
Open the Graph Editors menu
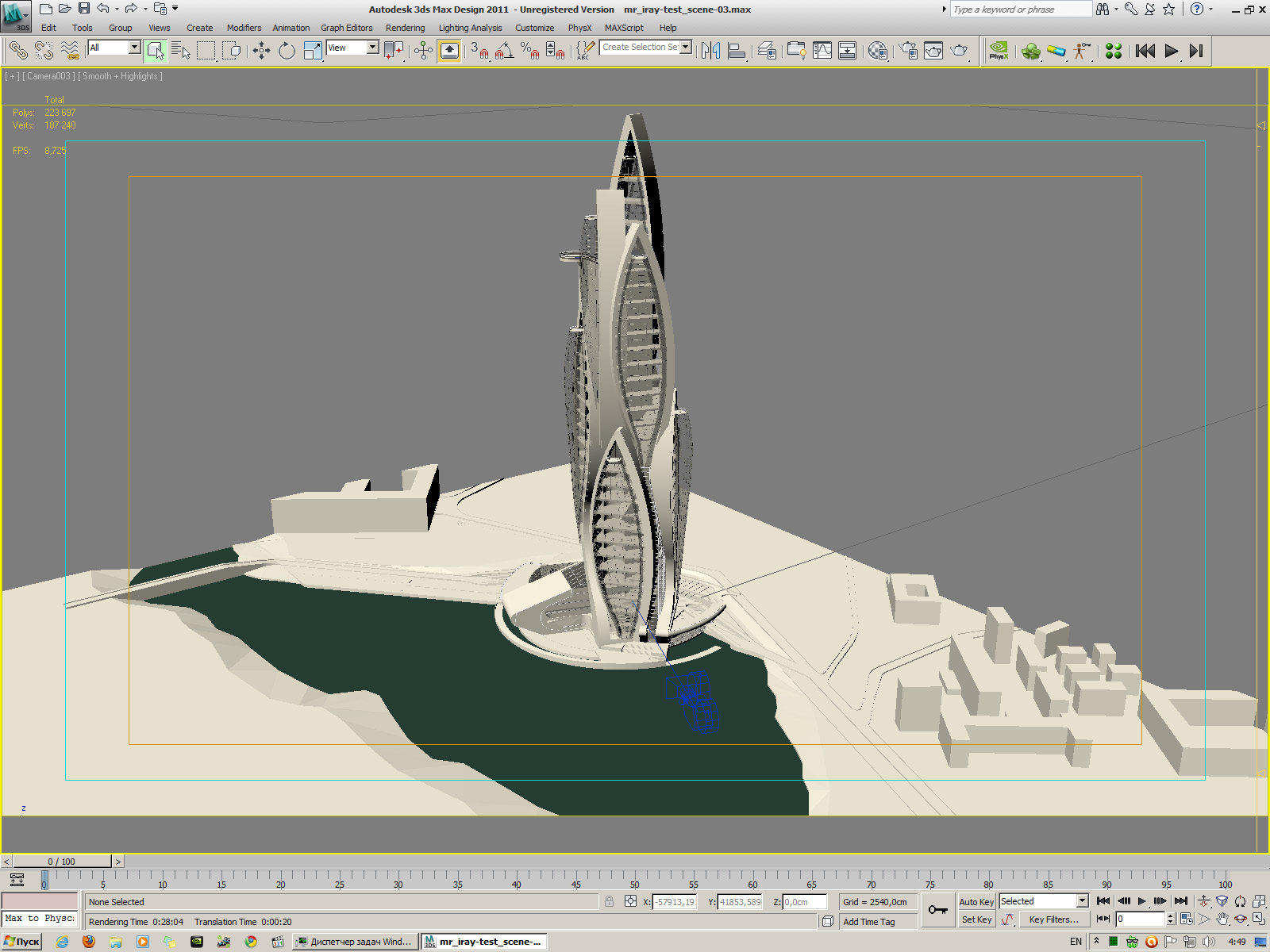(346, 28)
